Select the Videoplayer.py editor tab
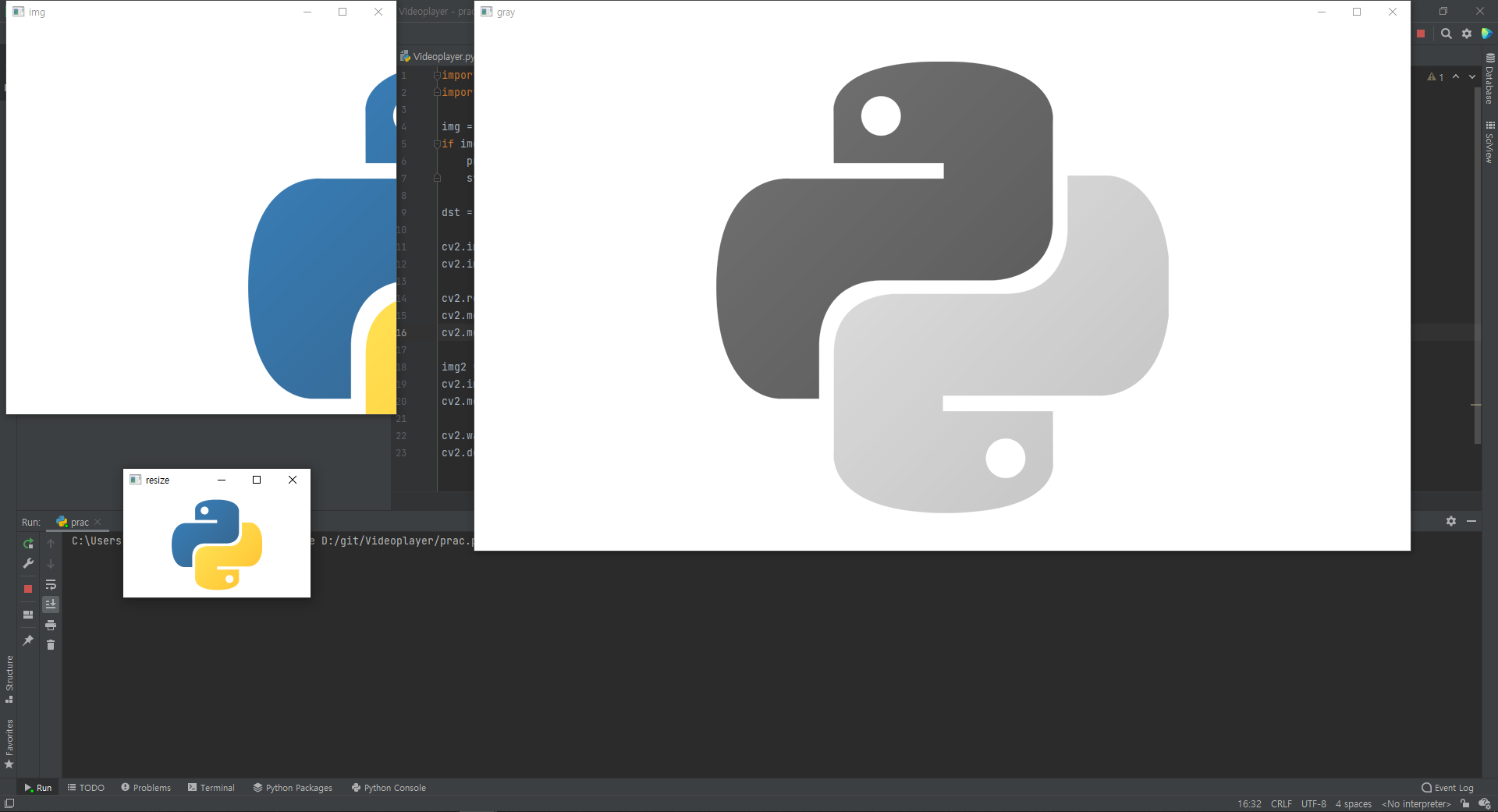 click(x=437, y=56)
